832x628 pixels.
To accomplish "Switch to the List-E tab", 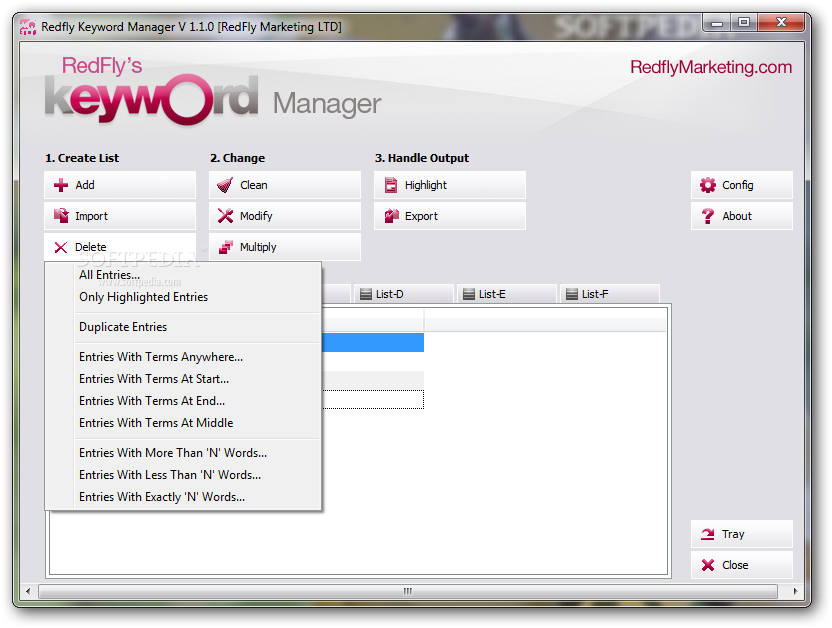I will point(507,294).
